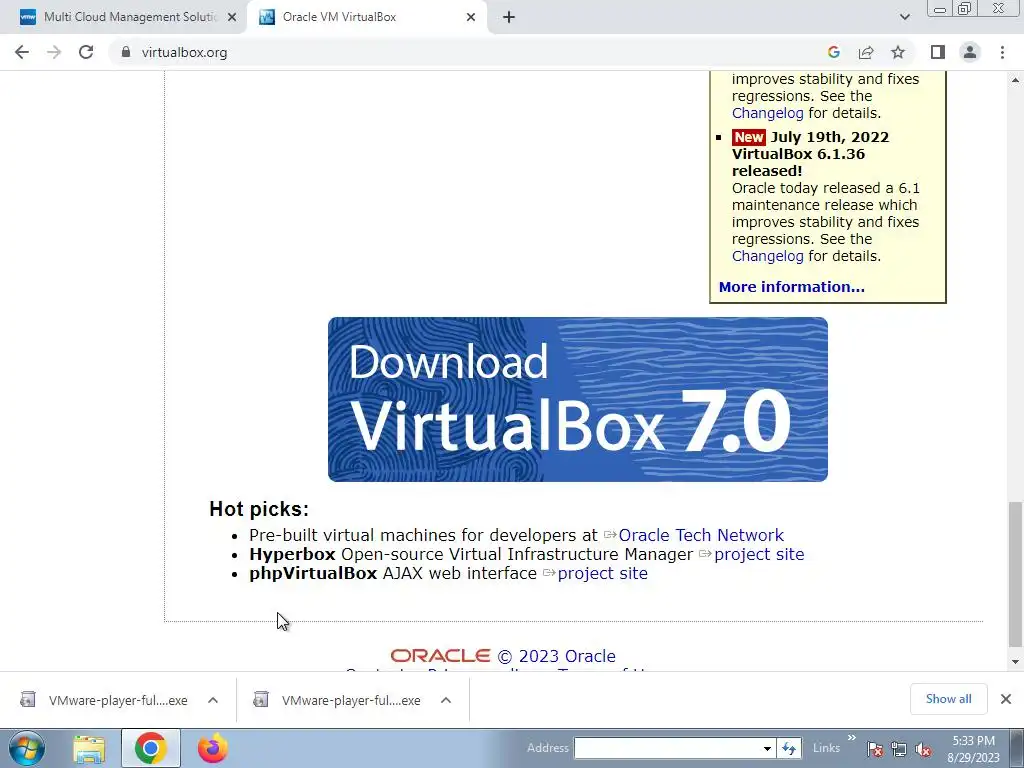The image size is (1024, 768).
Task: Expand the Links toolbar chevron
Action: [852, 739]
